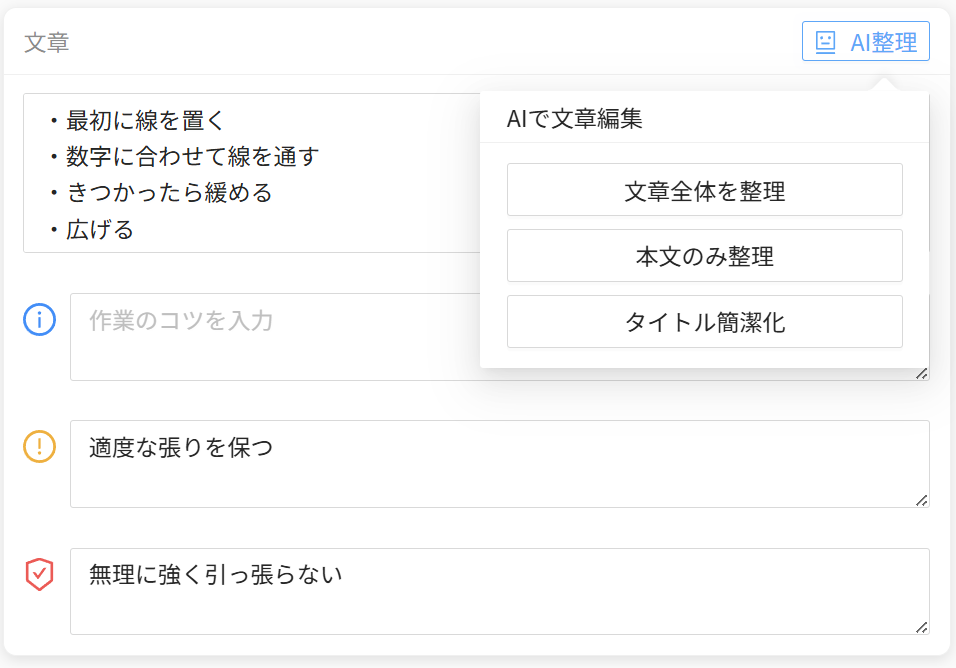Place cursor at the 広げる line
The height and width of the screenshot is (668, 956).
click(x=99, y=230)
